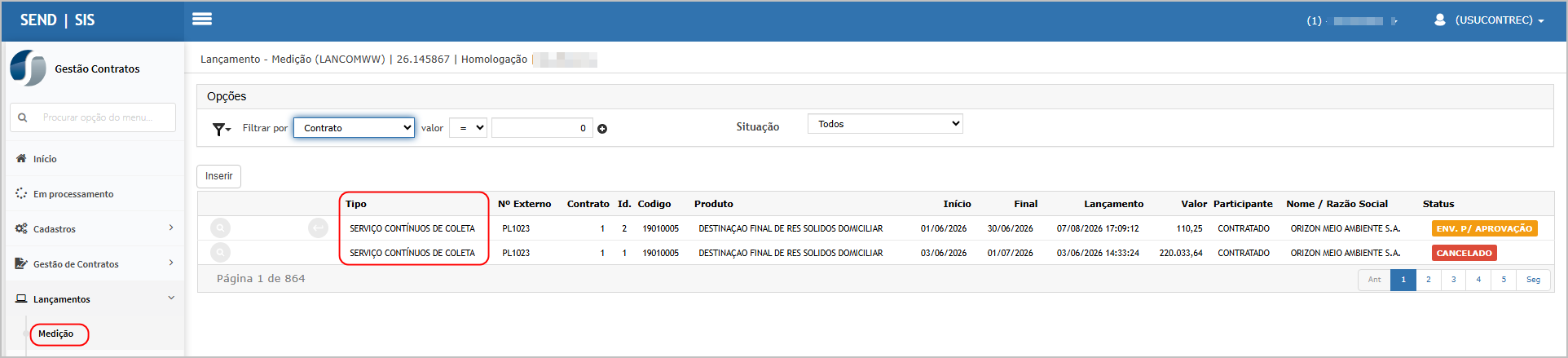Click the Início date 01/06/2026
1568x358 pixels.
point(944,228)
